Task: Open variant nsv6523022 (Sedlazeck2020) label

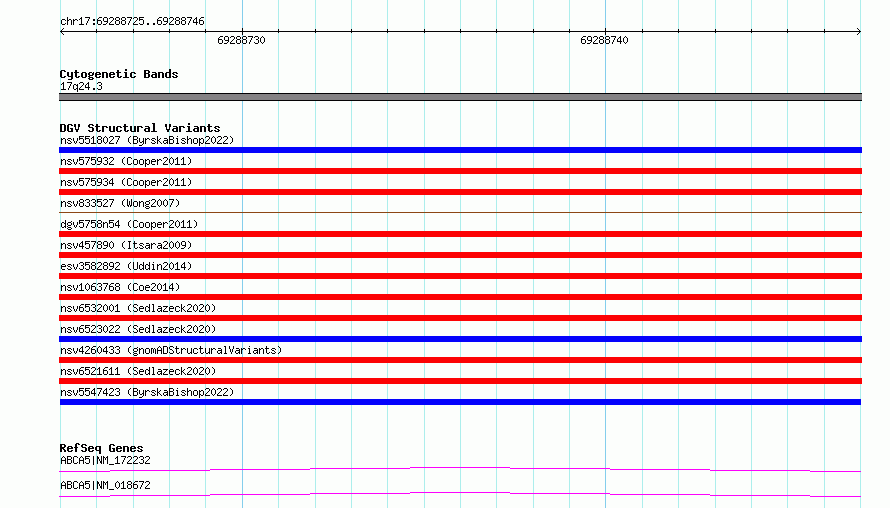Action: [138, 329]
